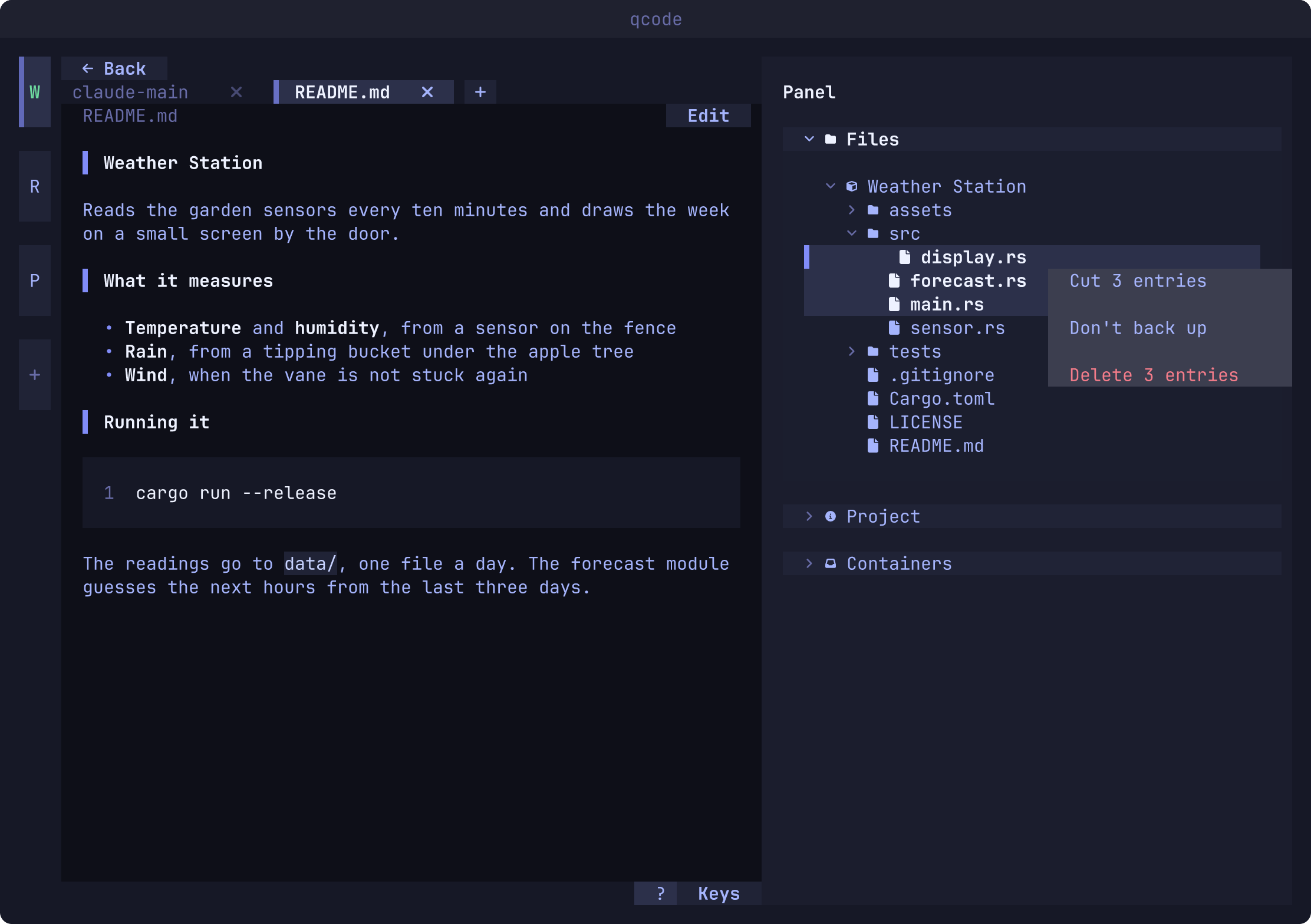This screenshot has height=924, width=1311.
Task: Click the Back button
Action: [114, 68]
